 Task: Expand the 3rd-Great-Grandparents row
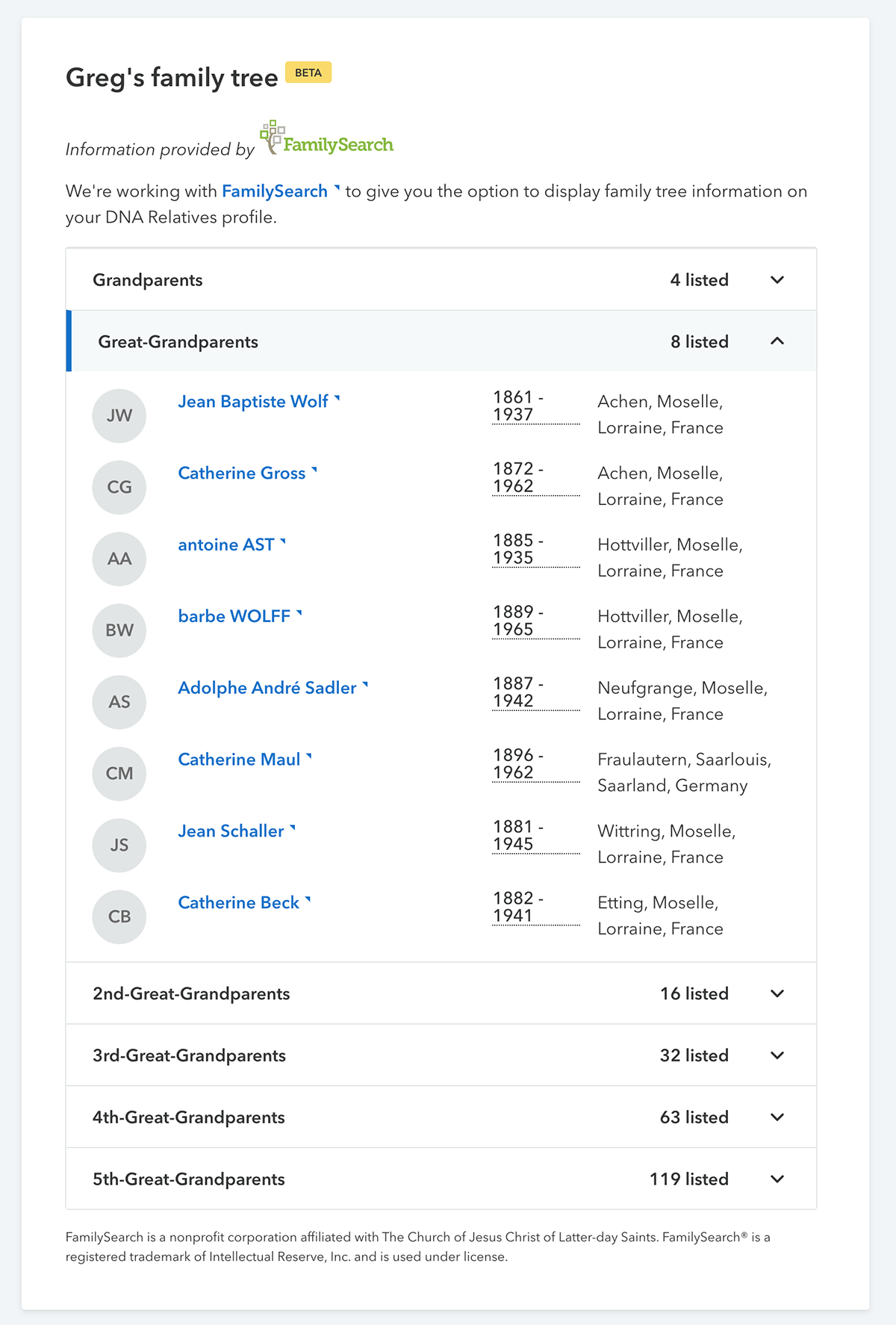[441, 1055]
